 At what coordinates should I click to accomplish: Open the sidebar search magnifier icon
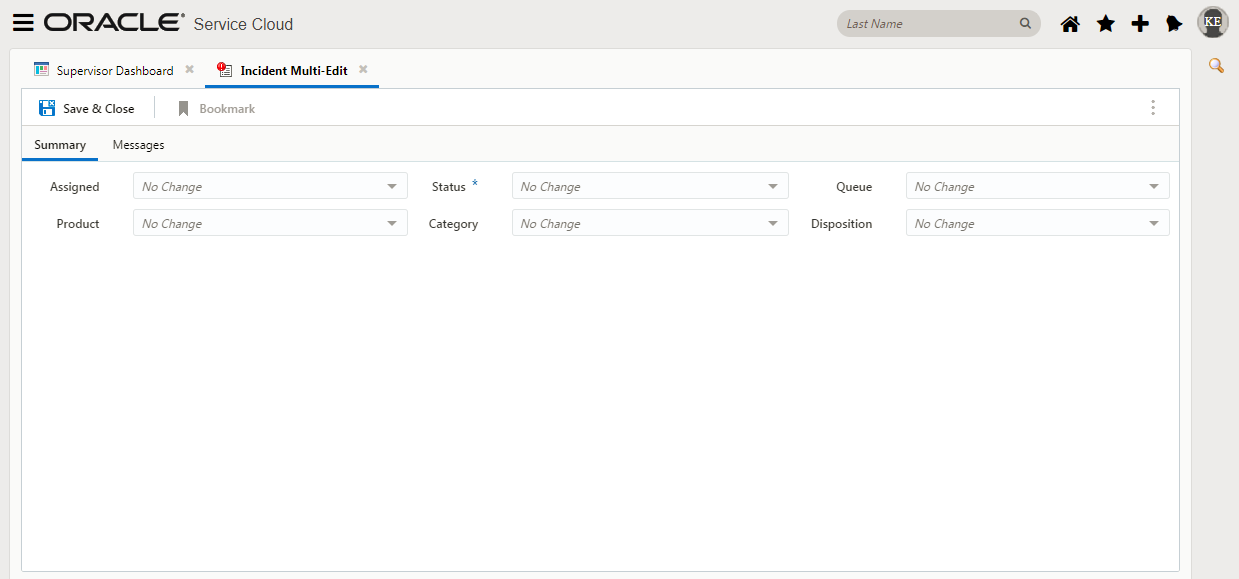[1216, 65]
